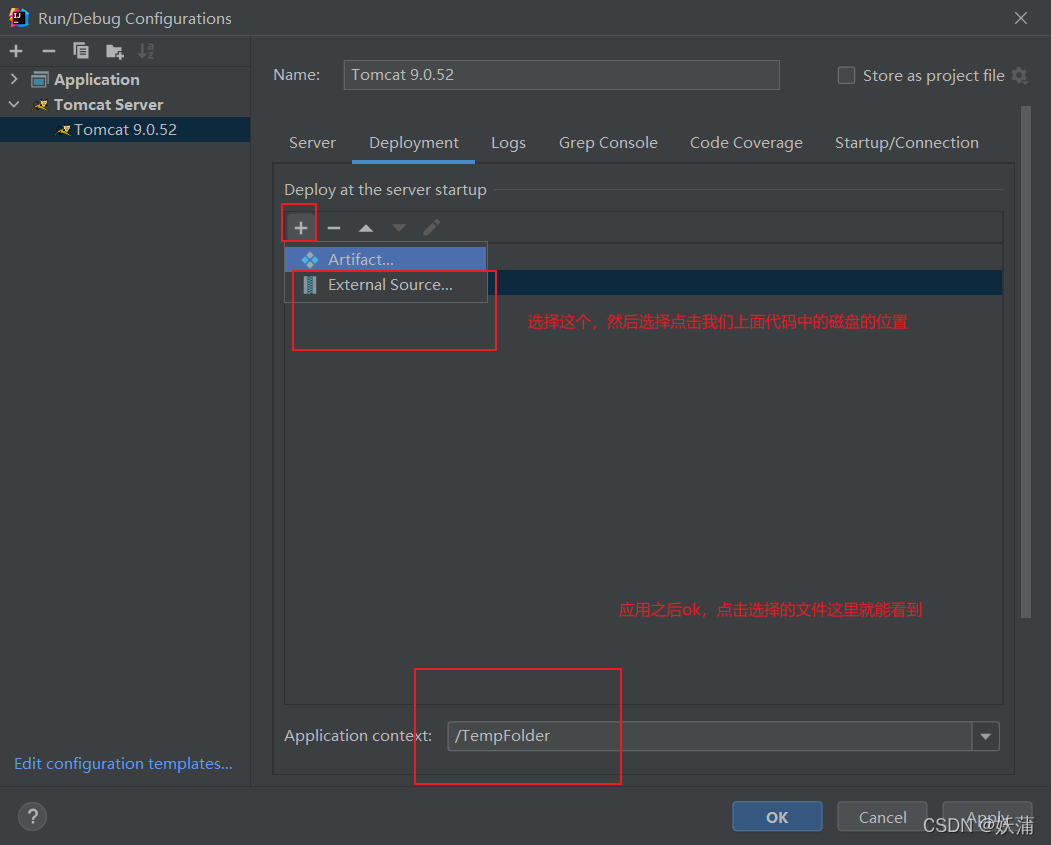The width and height of the screenshot is (1051, 845).
Task: Open the Logs tab
Action: pos(508,143)
